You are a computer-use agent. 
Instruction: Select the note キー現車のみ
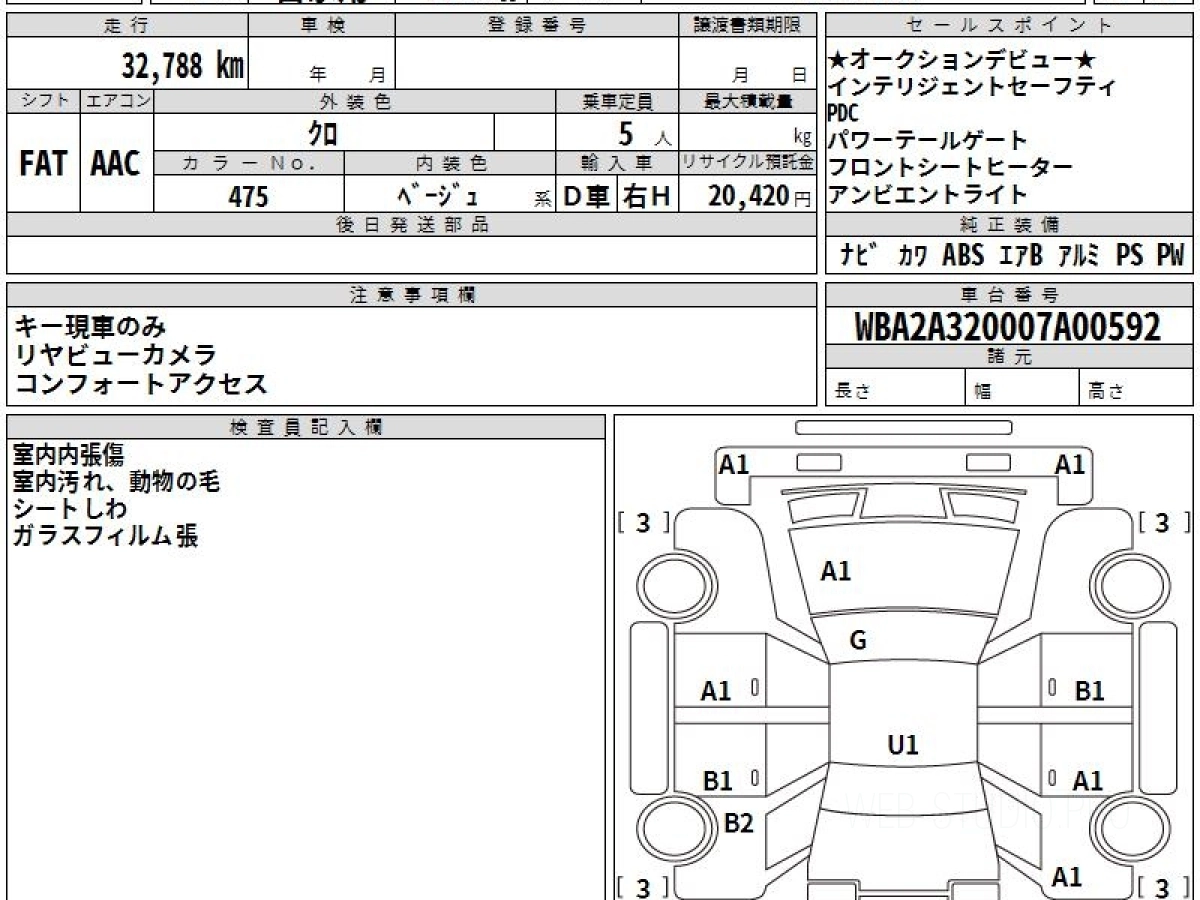pos(91,326)
